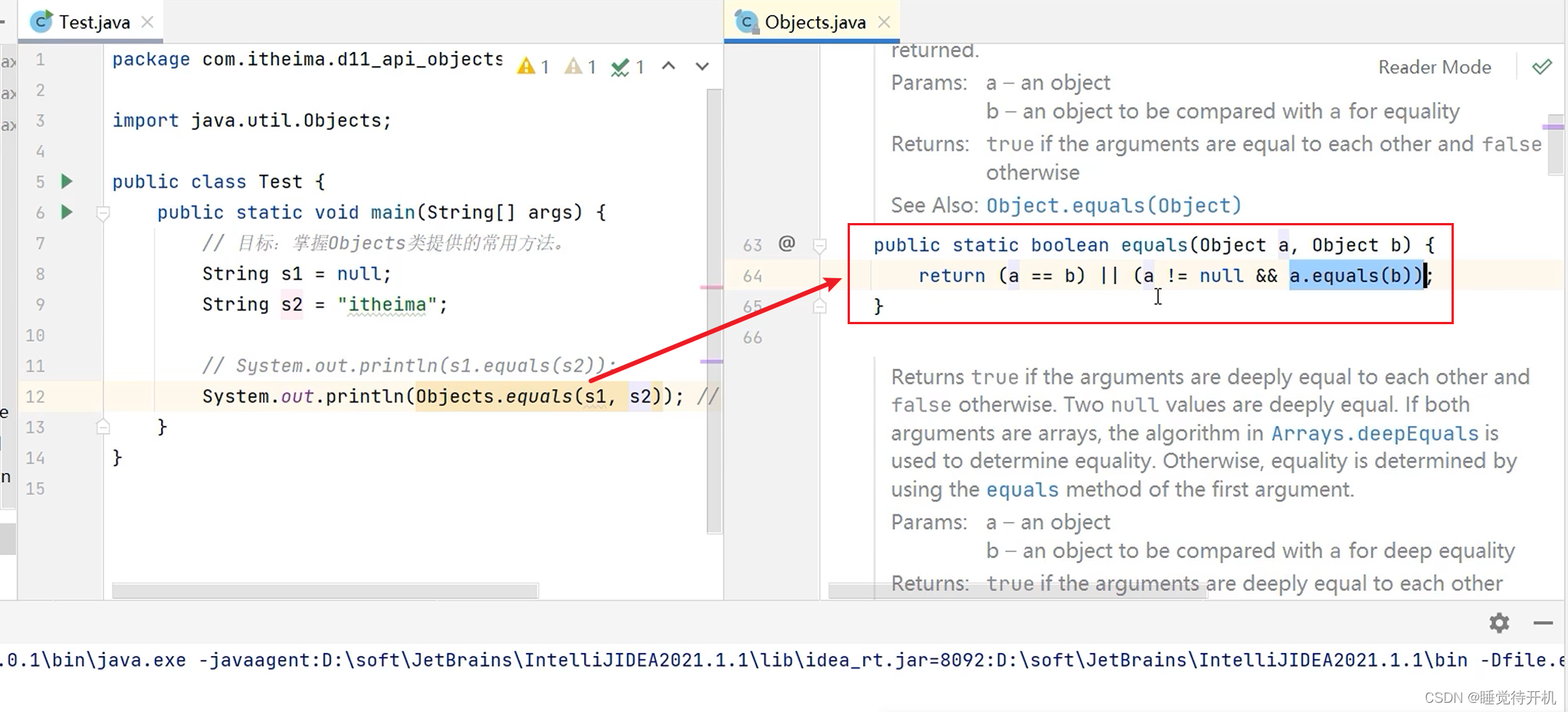Collapse the equals method fold on line 63
The height and width of the screenshot is (712, 1568).
click(x=819, y=245)
